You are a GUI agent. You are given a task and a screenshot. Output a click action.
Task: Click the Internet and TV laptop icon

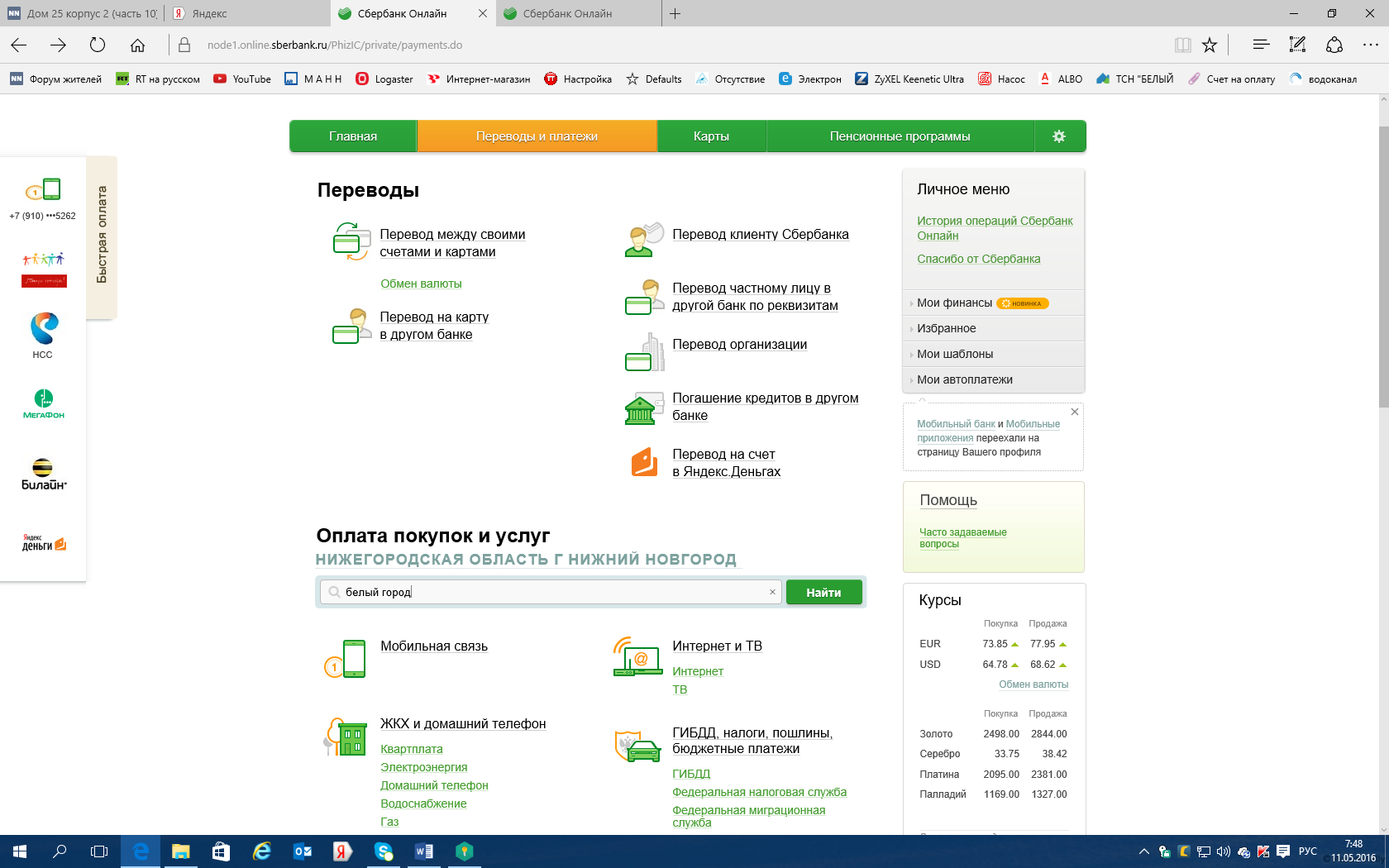pos(637,656)
